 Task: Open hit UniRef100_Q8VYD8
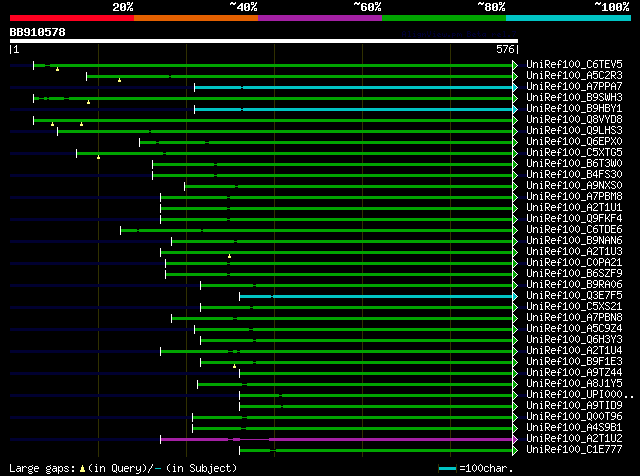[574, 120]
